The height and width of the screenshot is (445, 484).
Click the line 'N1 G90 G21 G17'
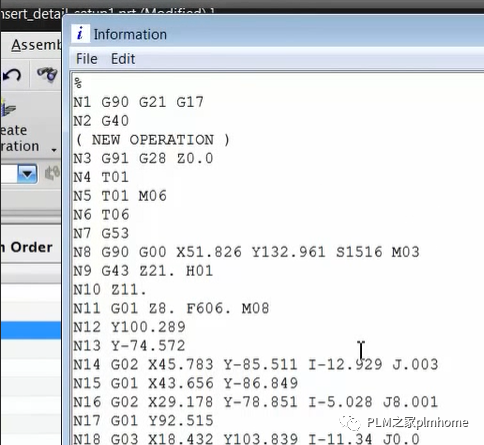pos(138,102)
